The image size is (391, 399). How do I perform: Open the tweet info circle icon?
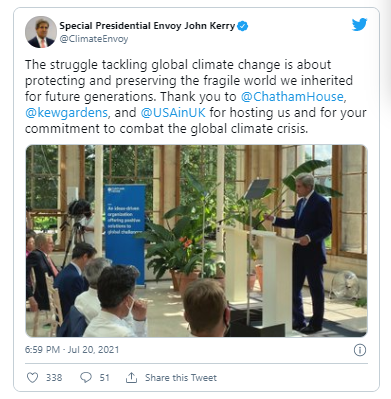click(x=360, y=350)
